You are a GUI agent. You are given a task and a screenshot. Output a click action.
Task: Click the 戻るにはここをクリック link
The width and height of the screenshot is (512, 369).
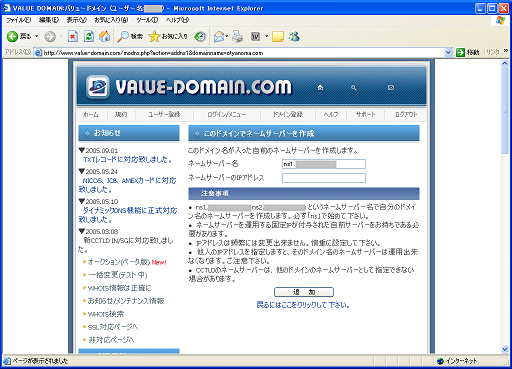pyautogui.click(x=303, y=305)
